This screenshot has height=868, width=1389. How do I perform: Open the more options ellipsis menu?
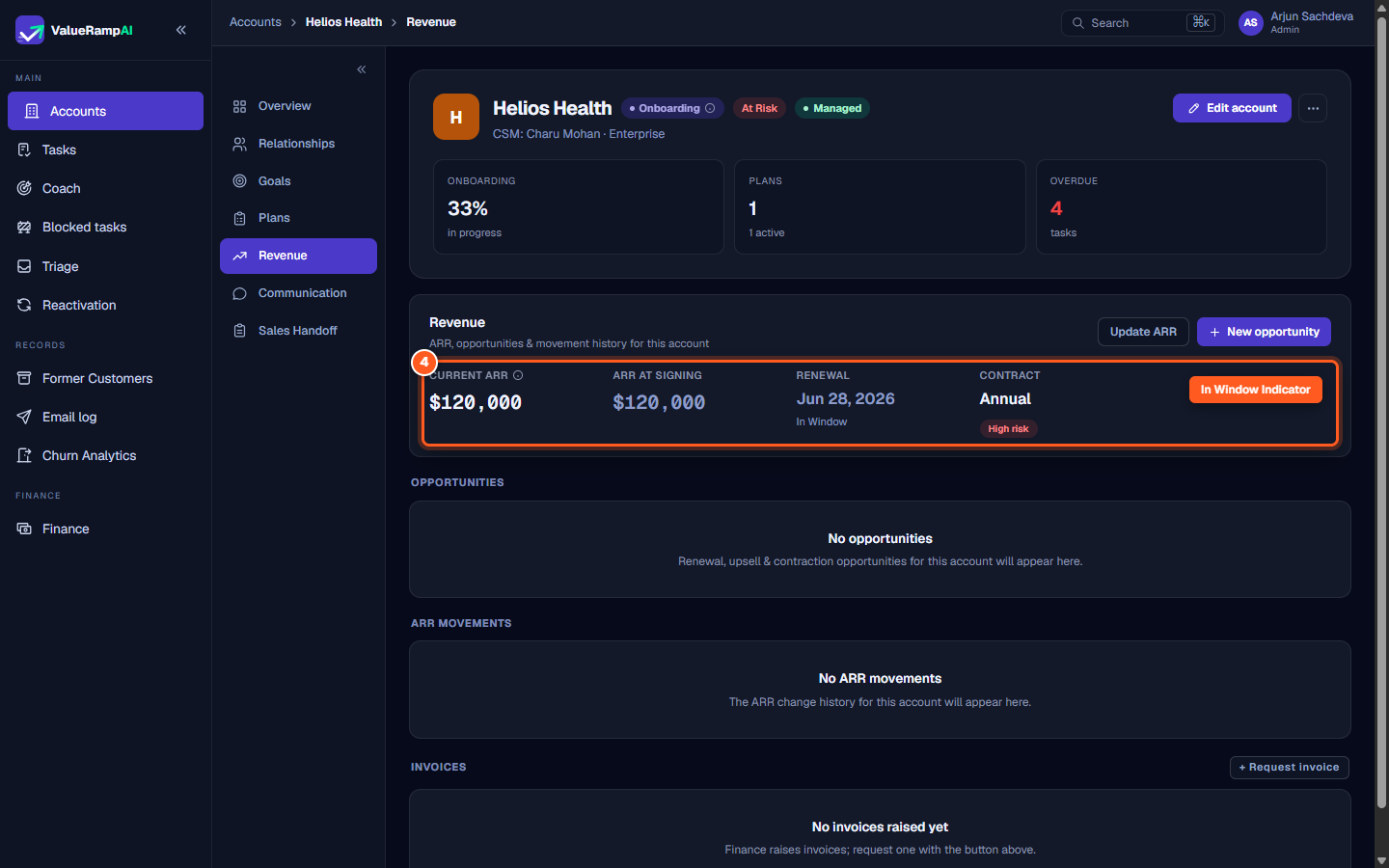click(x=1313, y=108)
